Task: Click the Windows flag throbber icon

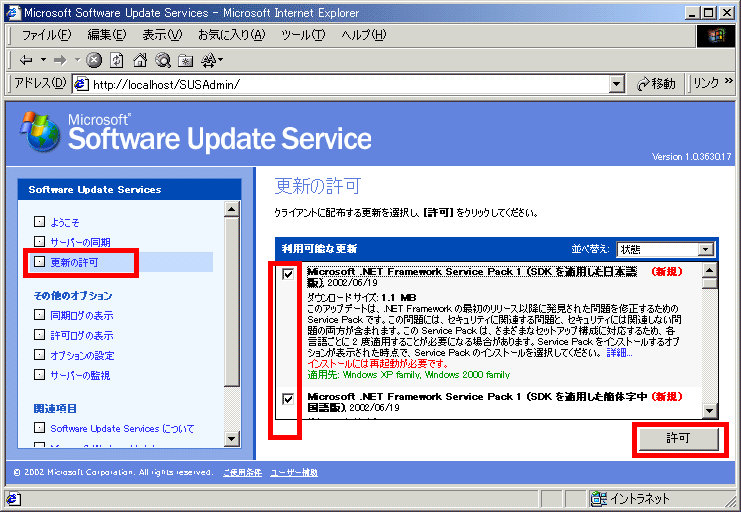Action: (x=716, y=35)
